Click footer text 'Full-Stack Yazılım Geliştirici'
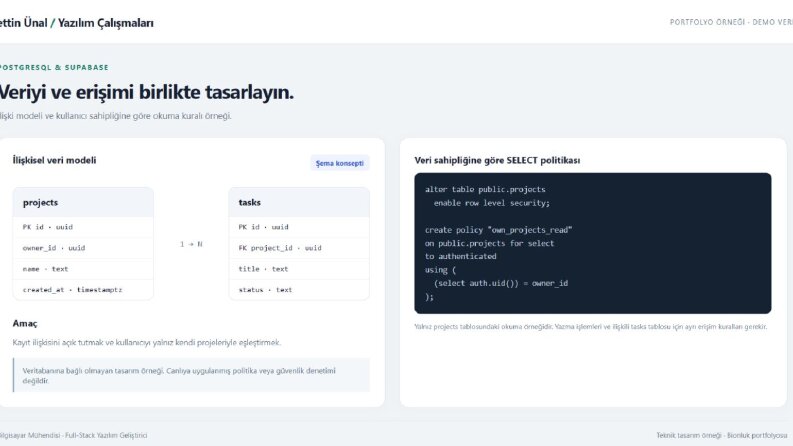793x446 pixels. [106, 435]
